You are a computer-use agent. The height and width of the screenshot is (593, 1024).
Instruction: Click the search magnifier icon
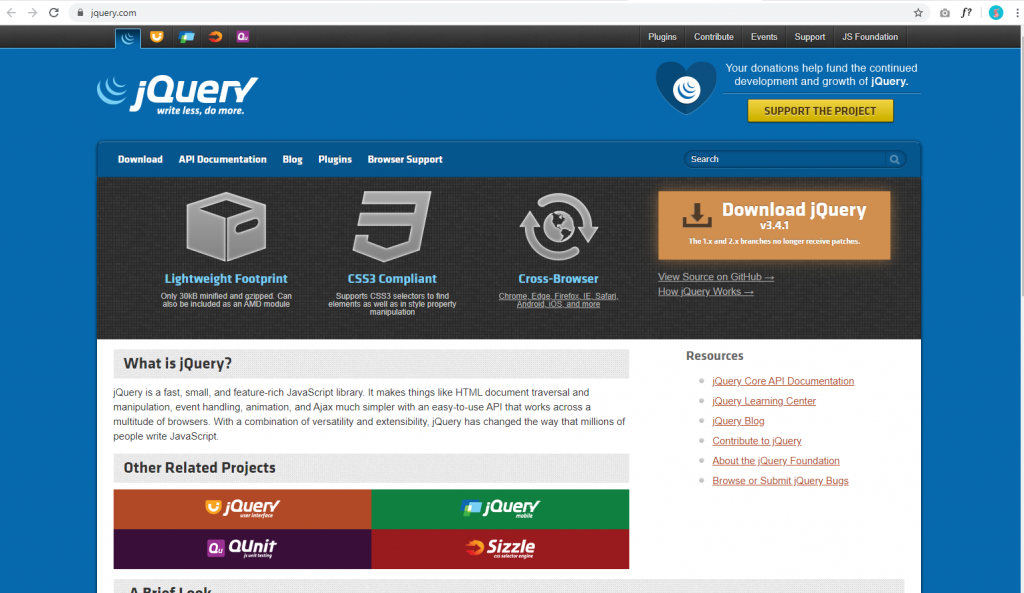(895, 159)
